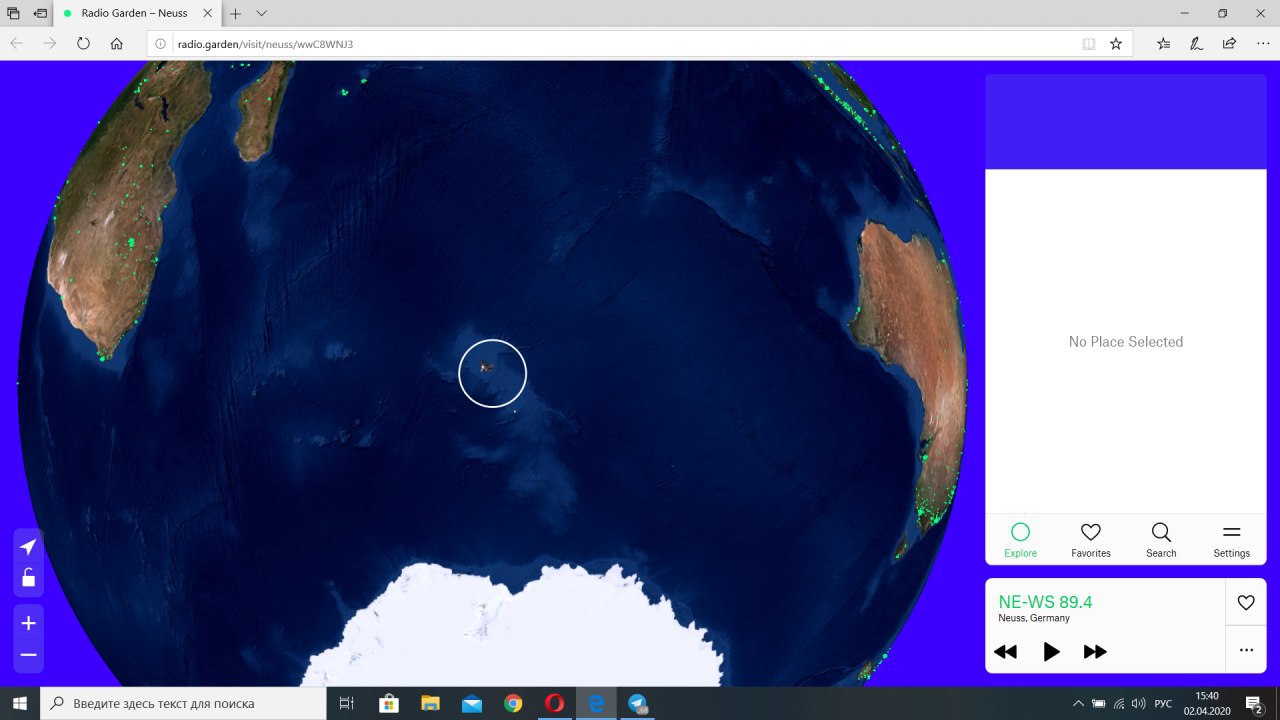
Task: Open the set-aside tabs icon
Action: [14, 14]
